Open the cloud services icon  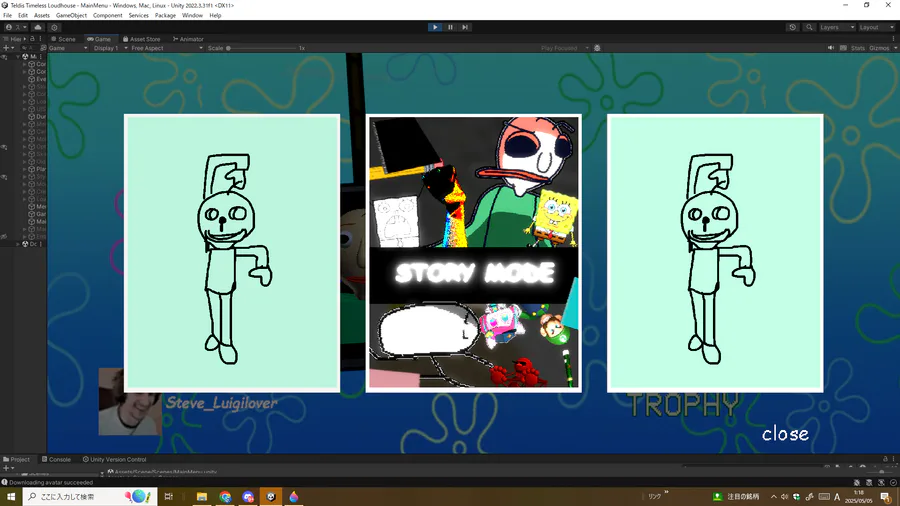point(38,27)
